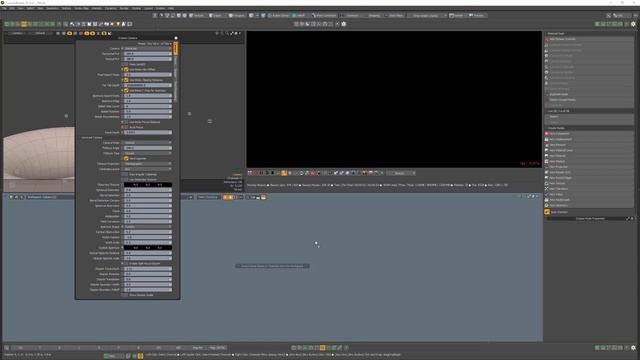Toggle the Show Diopter Guide checkbox
Image resolution: width=640 pixels, height=360 pixels.
coord(126,295)
